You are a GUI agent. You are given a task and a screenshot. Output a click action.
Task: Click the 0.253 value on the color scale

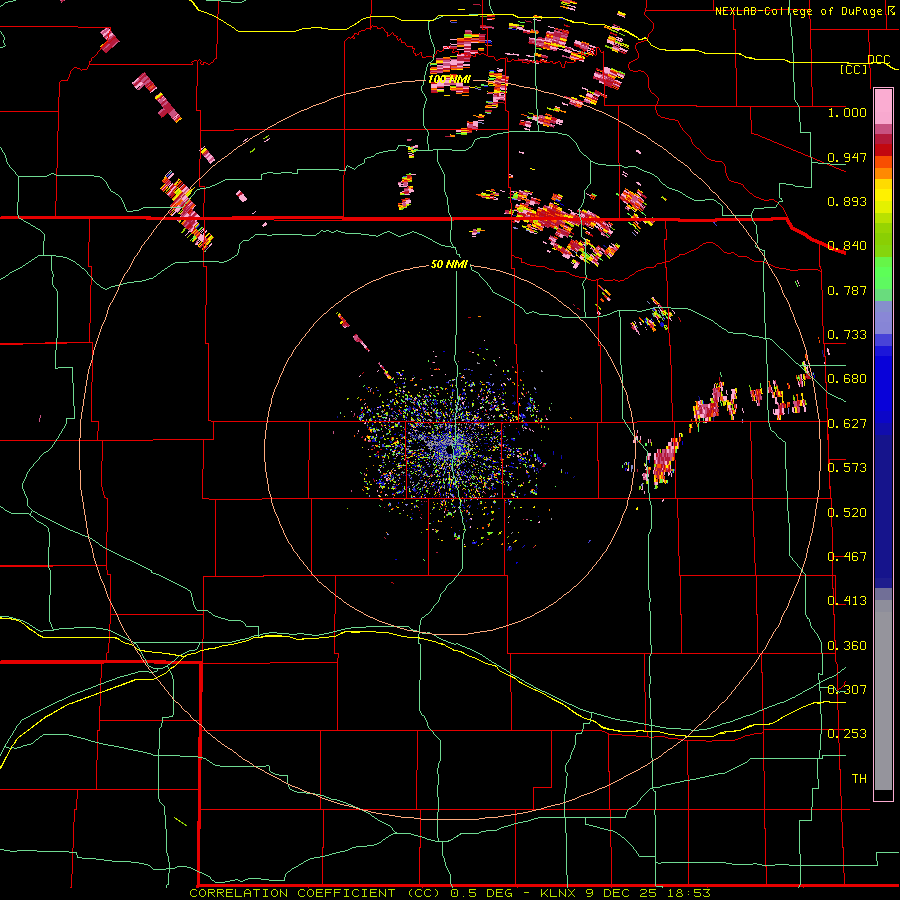pos(847,734)
